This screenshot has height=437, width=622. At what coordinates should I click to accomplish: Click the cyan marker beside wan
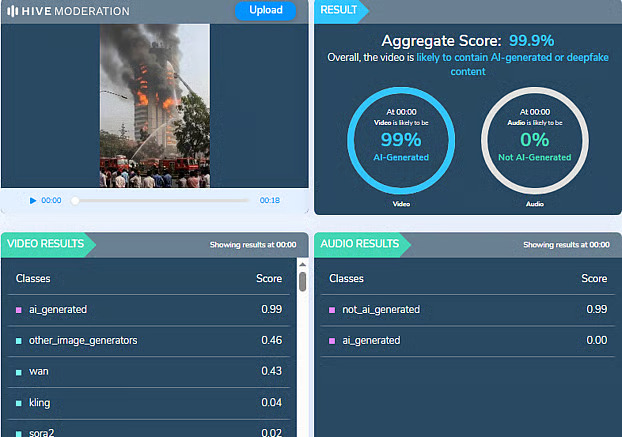[18, 372]
